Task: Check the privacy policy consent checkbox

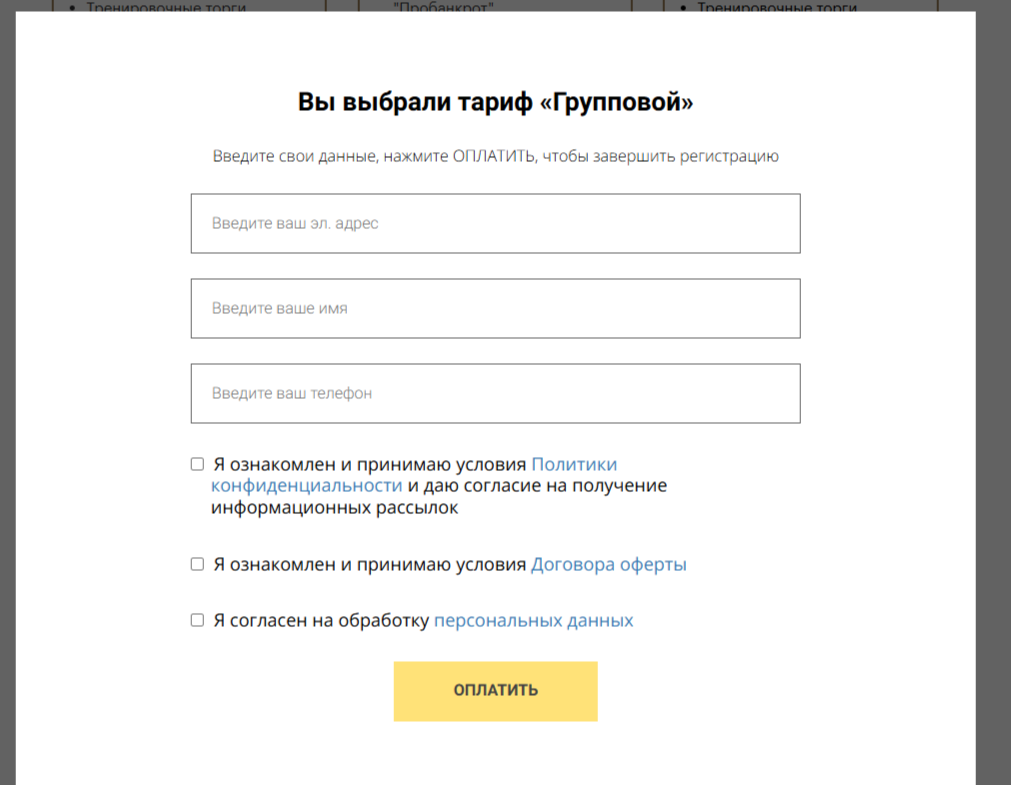Action: 197,464
